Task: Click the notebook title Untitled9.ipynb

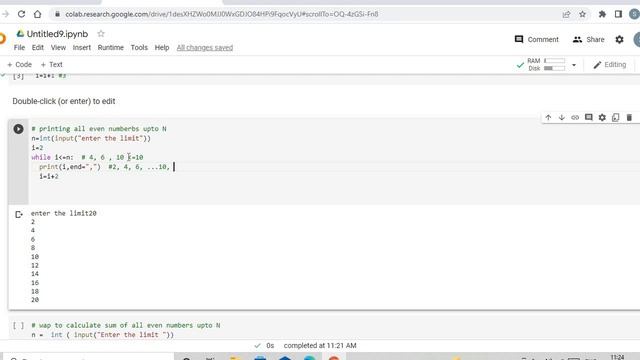Action: (57, 34)
